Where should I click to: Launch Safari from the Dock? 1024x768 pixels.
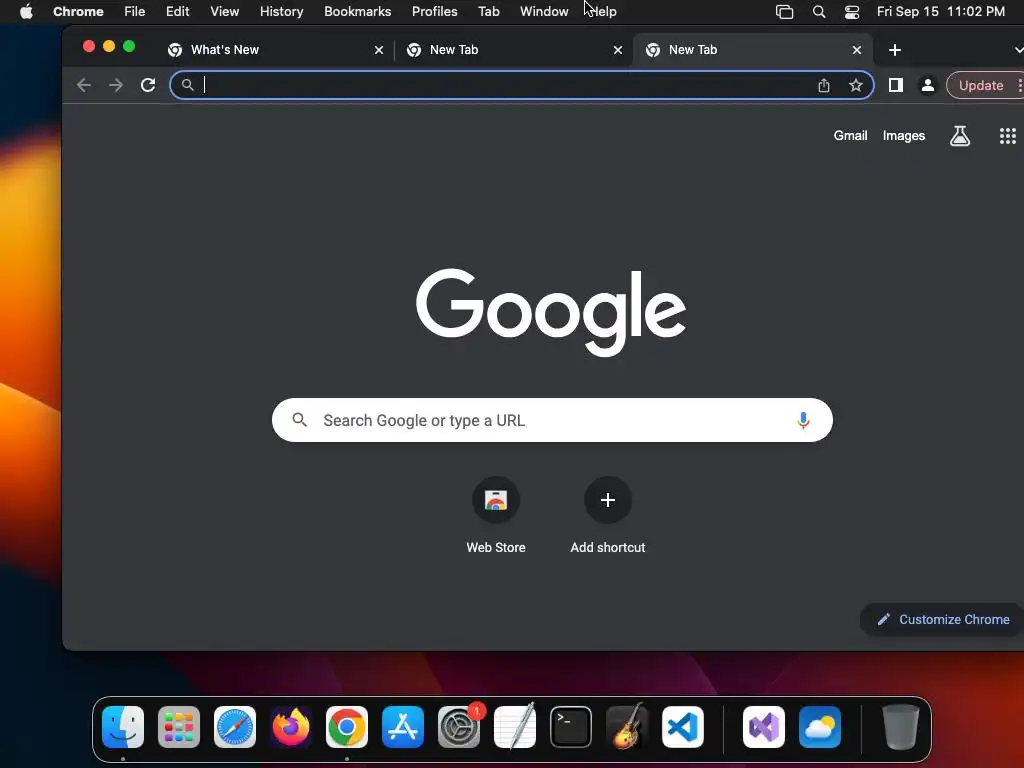click(235, 727)
